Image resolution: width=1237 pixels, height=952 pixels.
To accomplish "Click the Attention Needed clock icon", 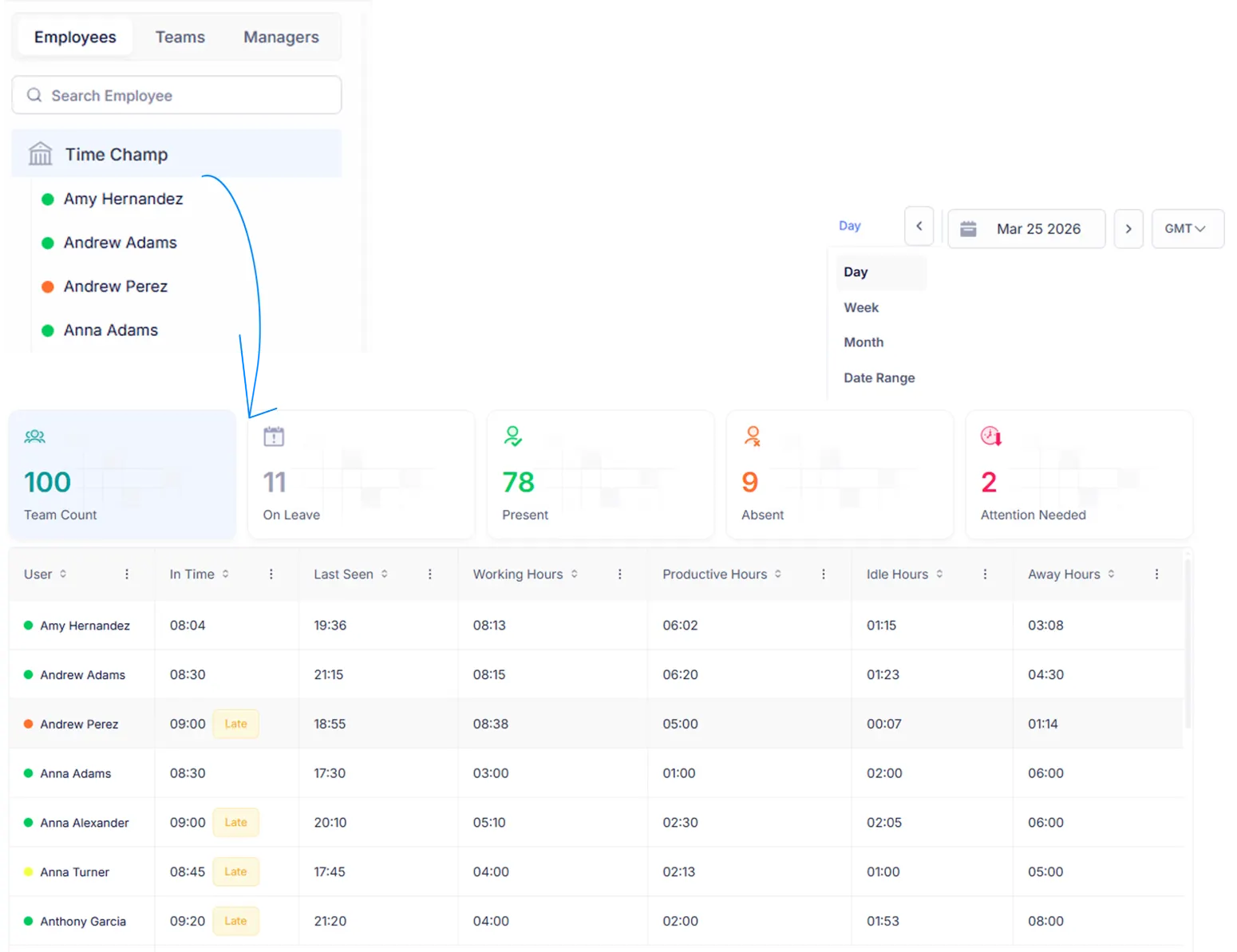I will 990,436.
